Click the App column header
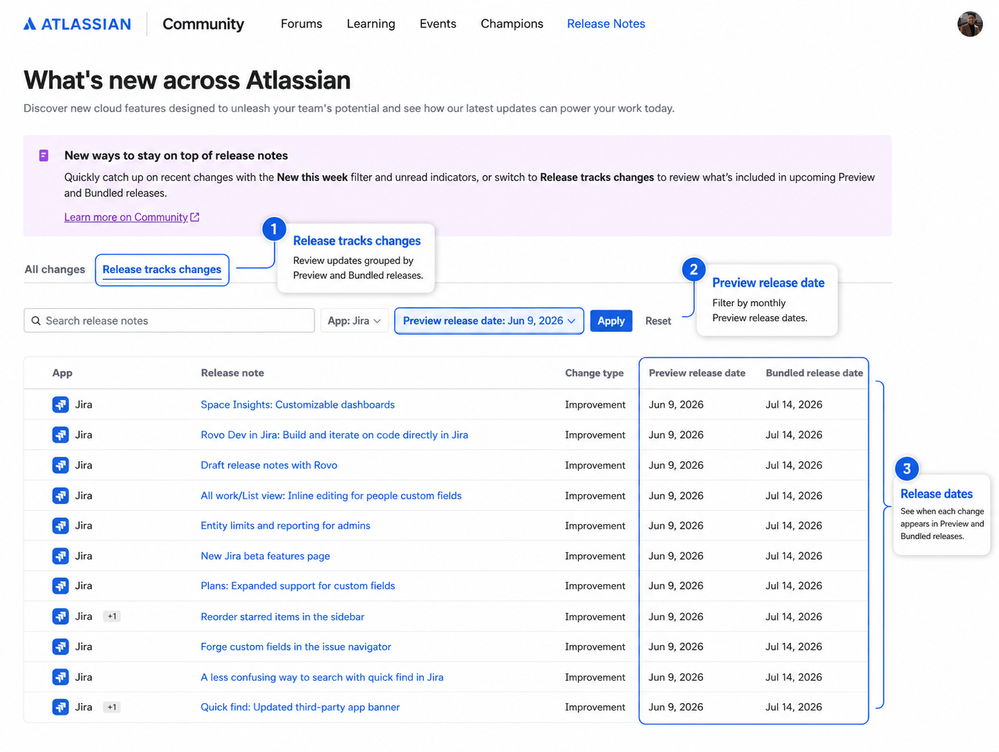The image size is (999, 752). pyautogui.click(x=62, y=373)
